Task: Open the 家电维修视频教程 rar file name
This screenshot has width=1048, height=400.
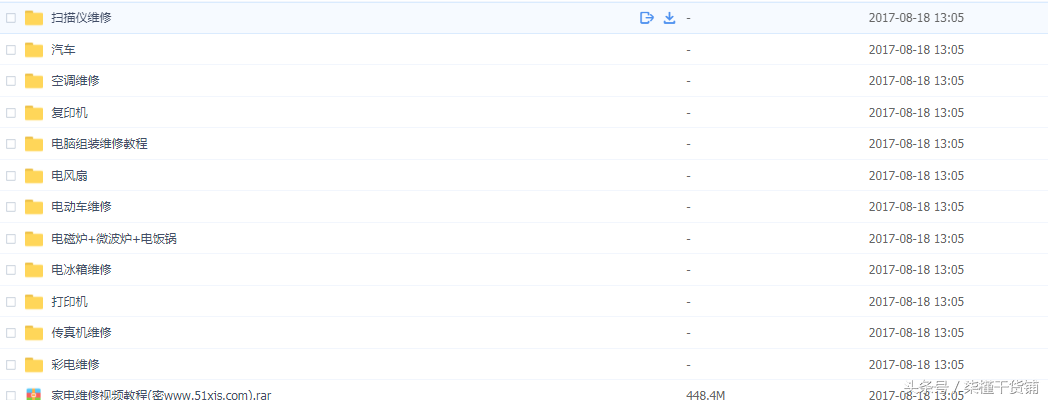Action: 161,395
